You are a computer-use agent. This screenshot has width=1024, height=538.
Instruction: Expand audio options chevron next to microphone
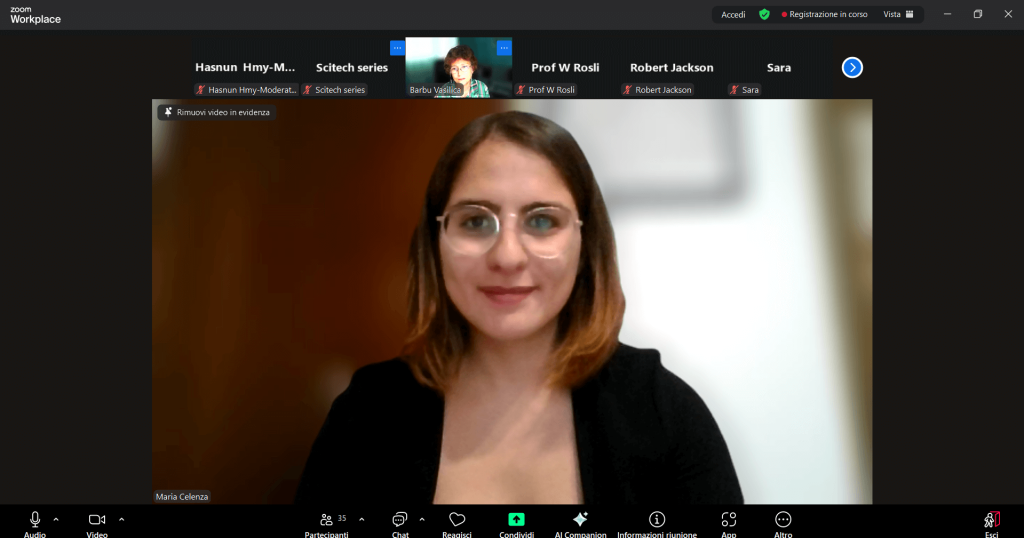pos(56,519)
